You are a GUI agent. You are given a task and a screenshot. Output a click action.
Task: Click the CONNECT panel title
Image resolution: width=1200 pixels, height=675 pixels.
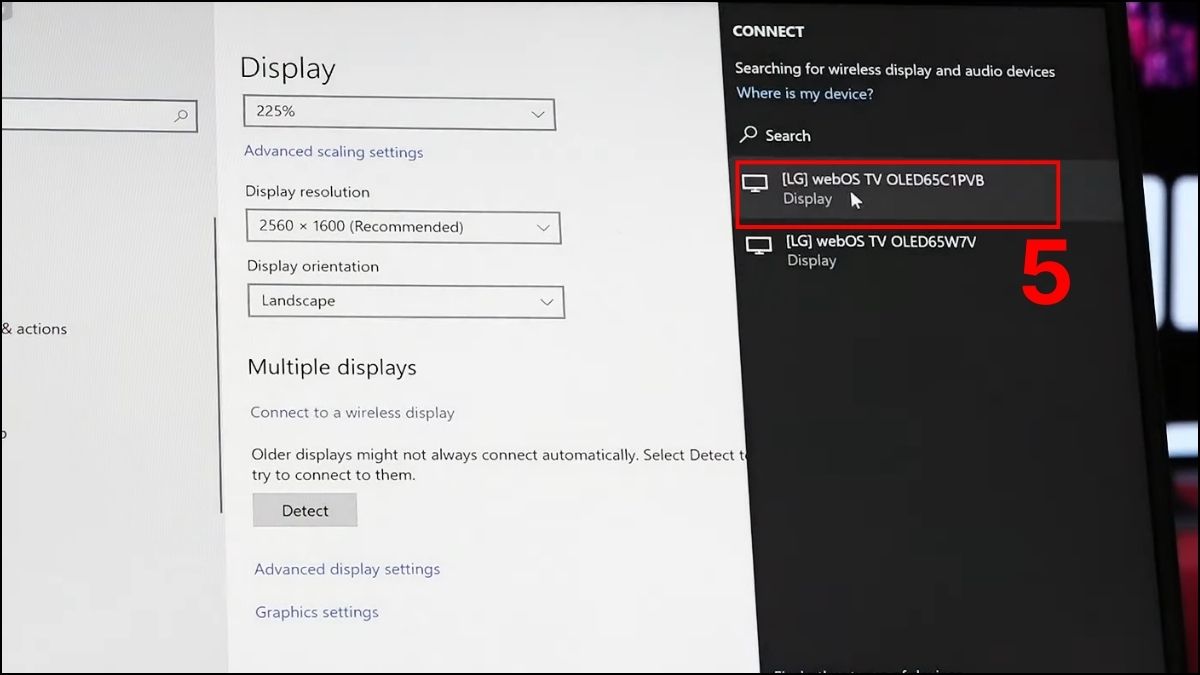768,31
